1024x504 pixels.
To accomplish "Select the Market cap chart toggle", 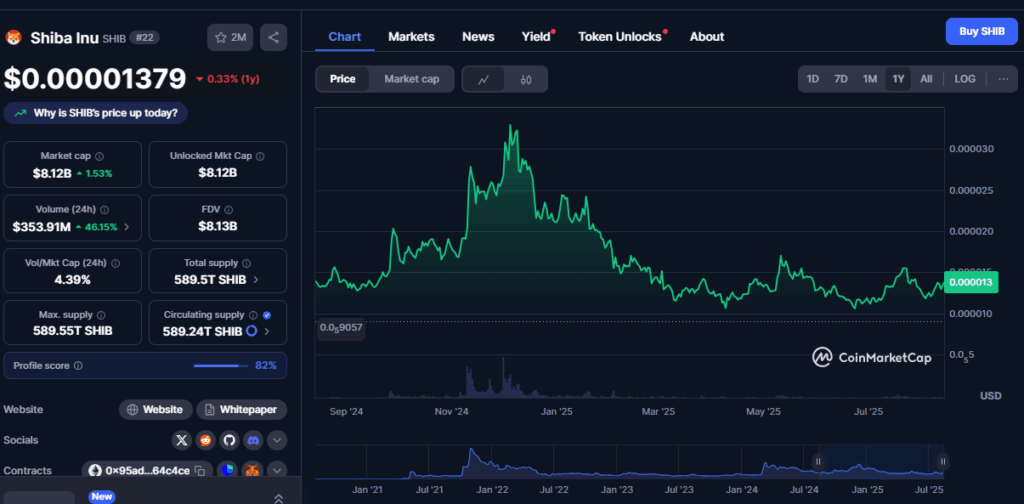I will tap(411, 79).
